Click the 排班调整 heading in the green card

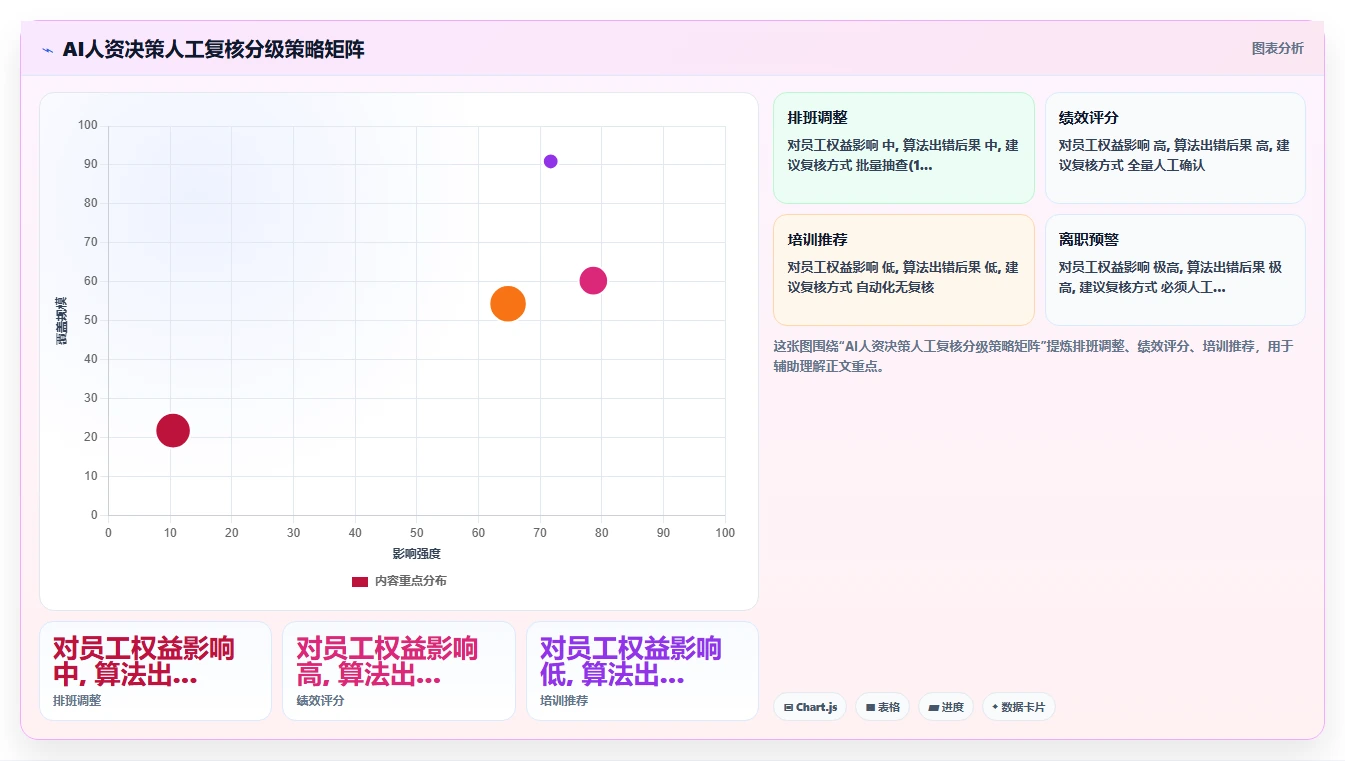click(818, 118)
